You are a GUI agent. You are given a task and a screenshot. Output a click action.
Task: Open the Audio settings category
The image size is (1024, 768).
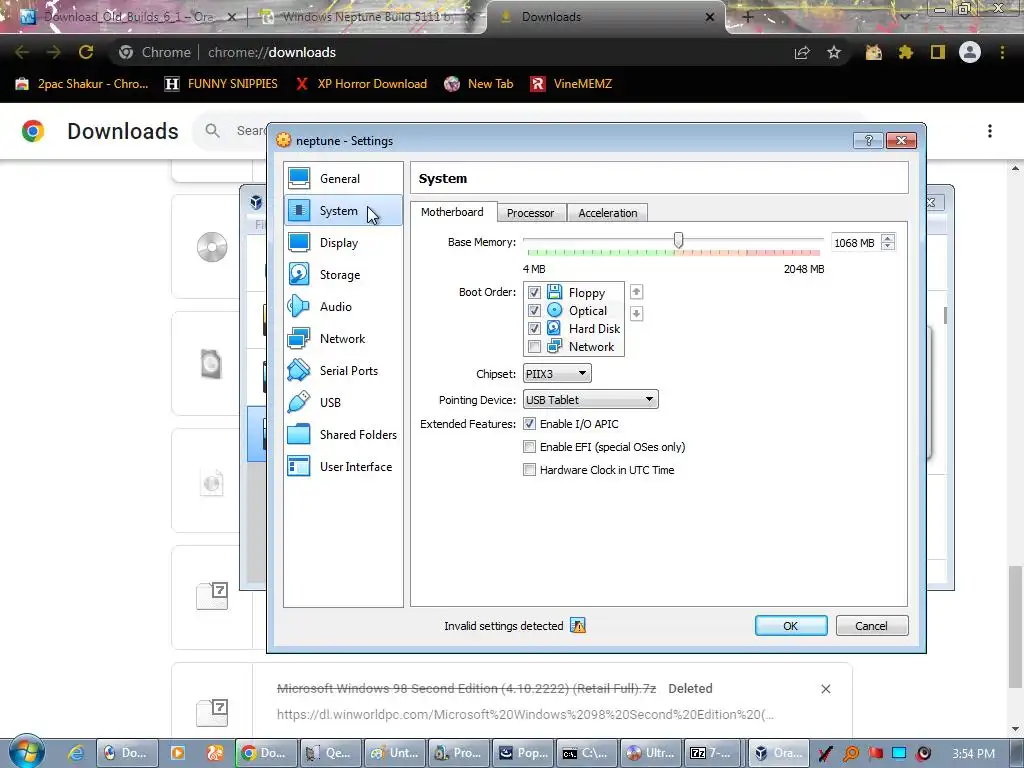pyautogui.click(x=343, y=306)
